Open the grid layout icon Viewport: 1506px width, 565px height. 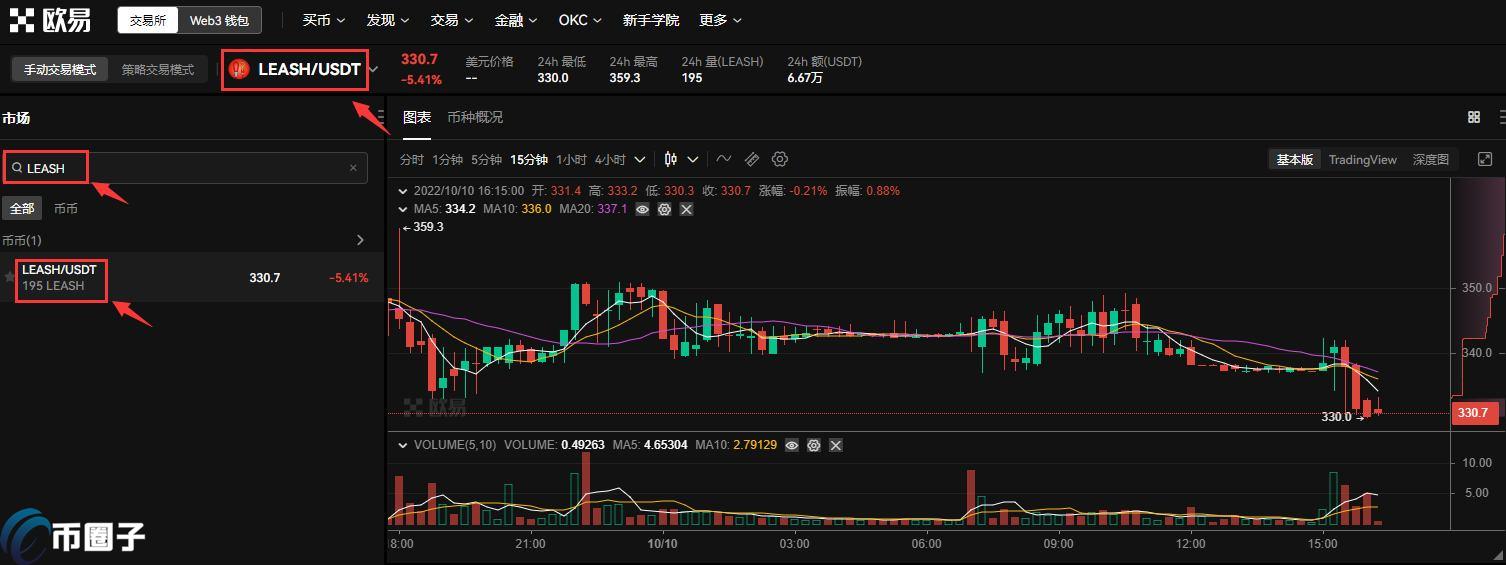(x=1473, y=117)
